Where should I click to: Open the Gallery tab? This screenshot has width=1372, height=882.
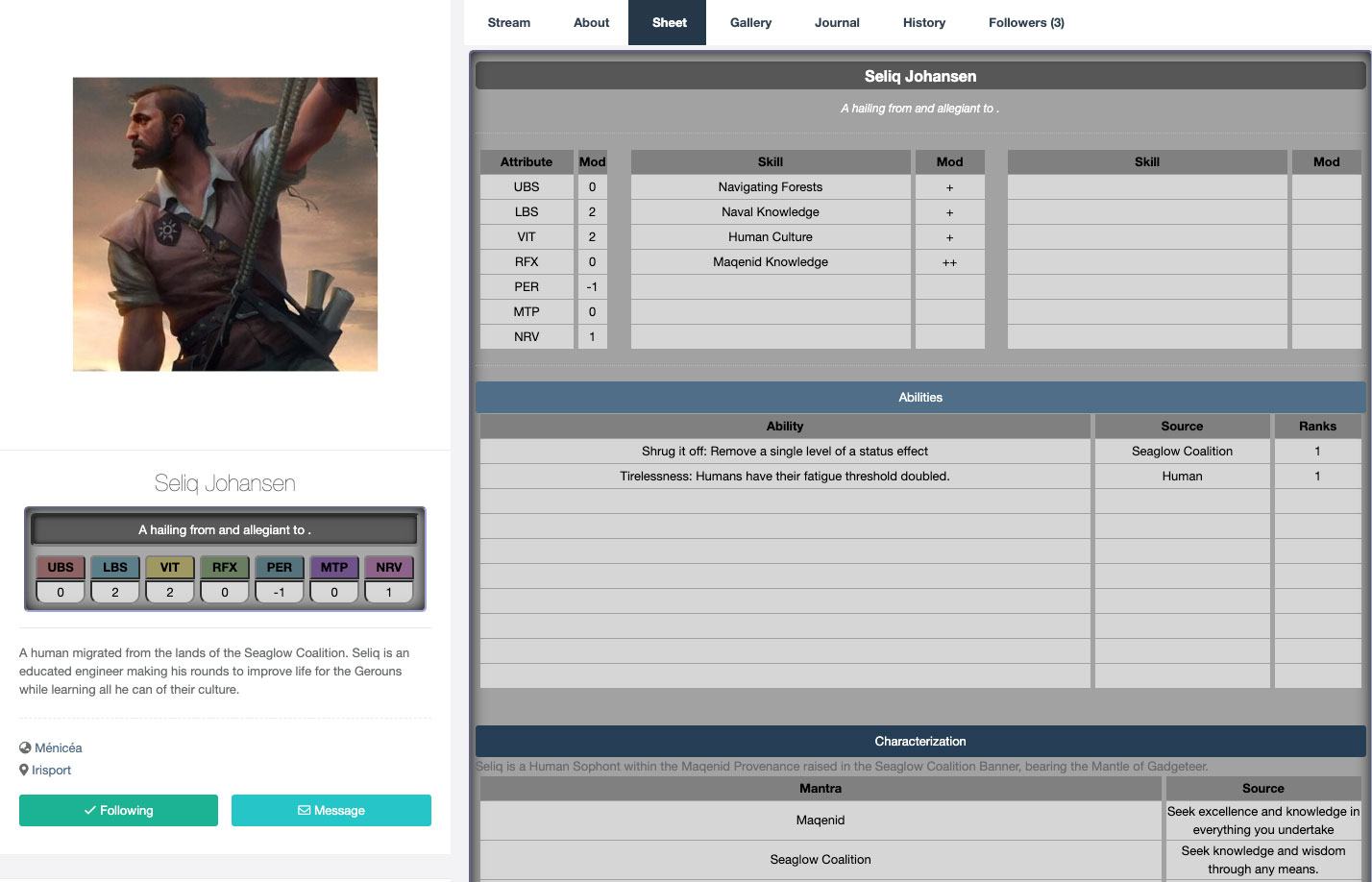point(750,22)
